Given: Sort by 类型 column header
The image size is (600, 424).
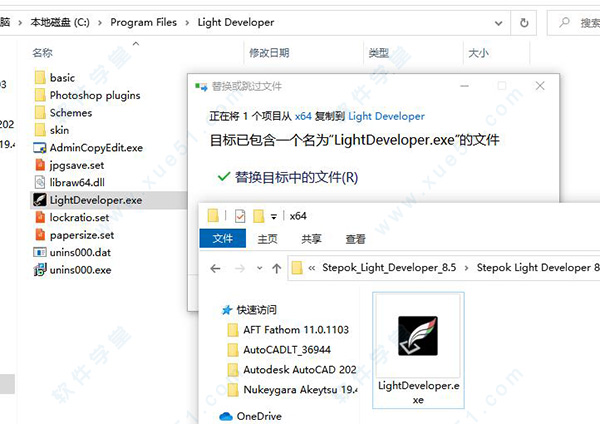Looking at the screenshot, I should 378,53.
